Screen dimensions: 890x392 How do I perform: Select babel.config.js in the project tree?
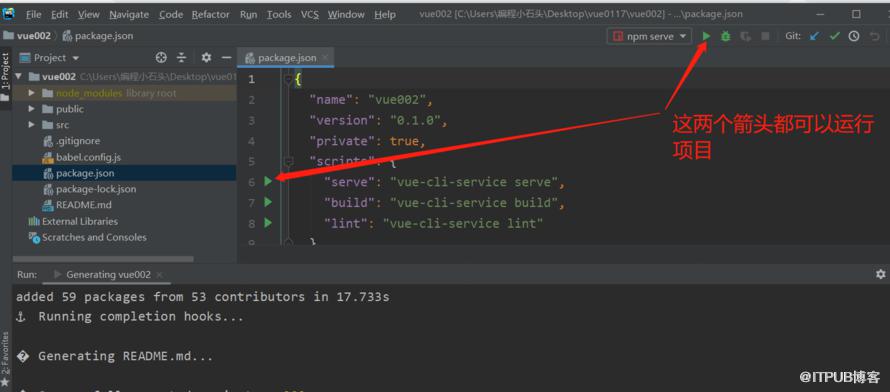[88, 157]
